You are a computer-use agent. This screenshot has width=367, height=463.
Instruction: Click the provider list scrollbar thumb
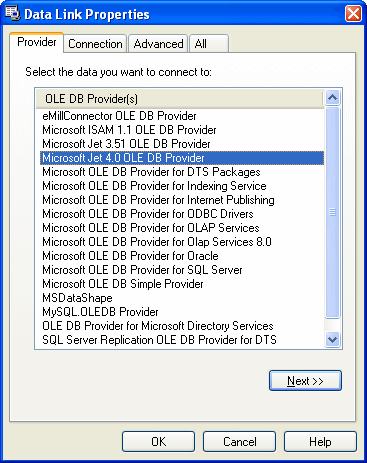(332, 212)
